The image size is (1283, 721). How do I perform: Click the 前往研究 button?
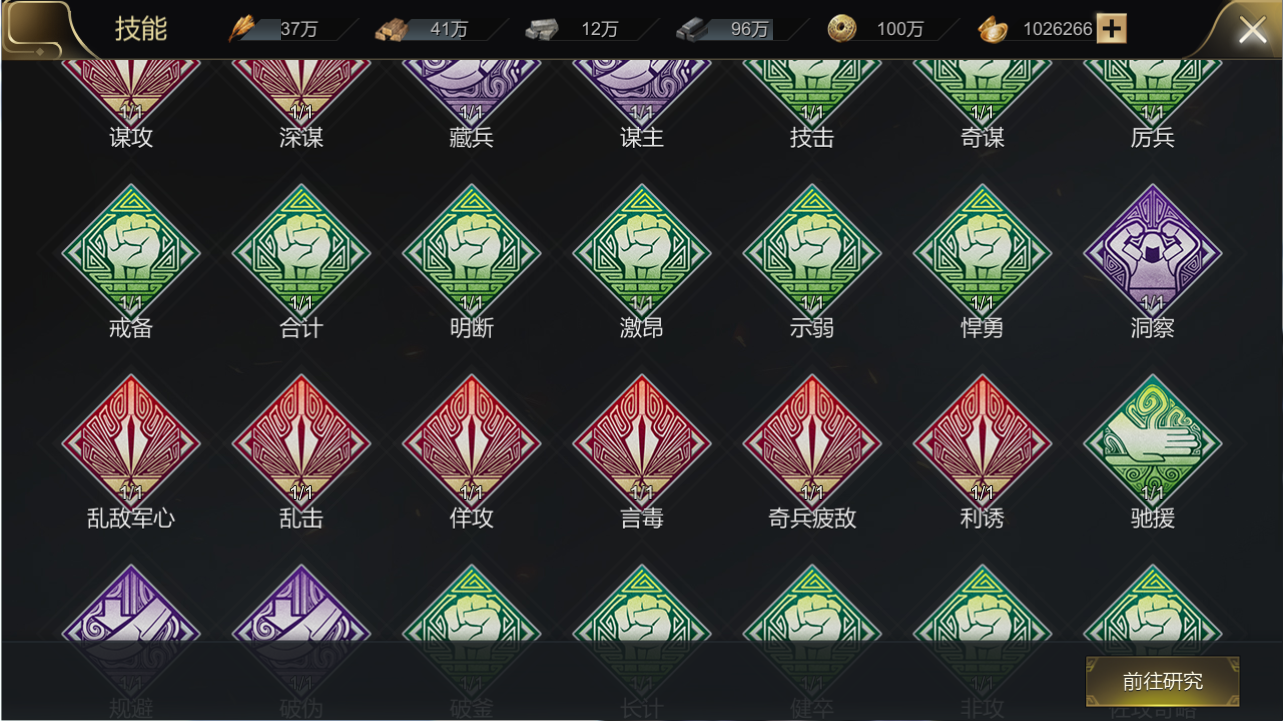pyautogui.click(x=1162, y=682)
